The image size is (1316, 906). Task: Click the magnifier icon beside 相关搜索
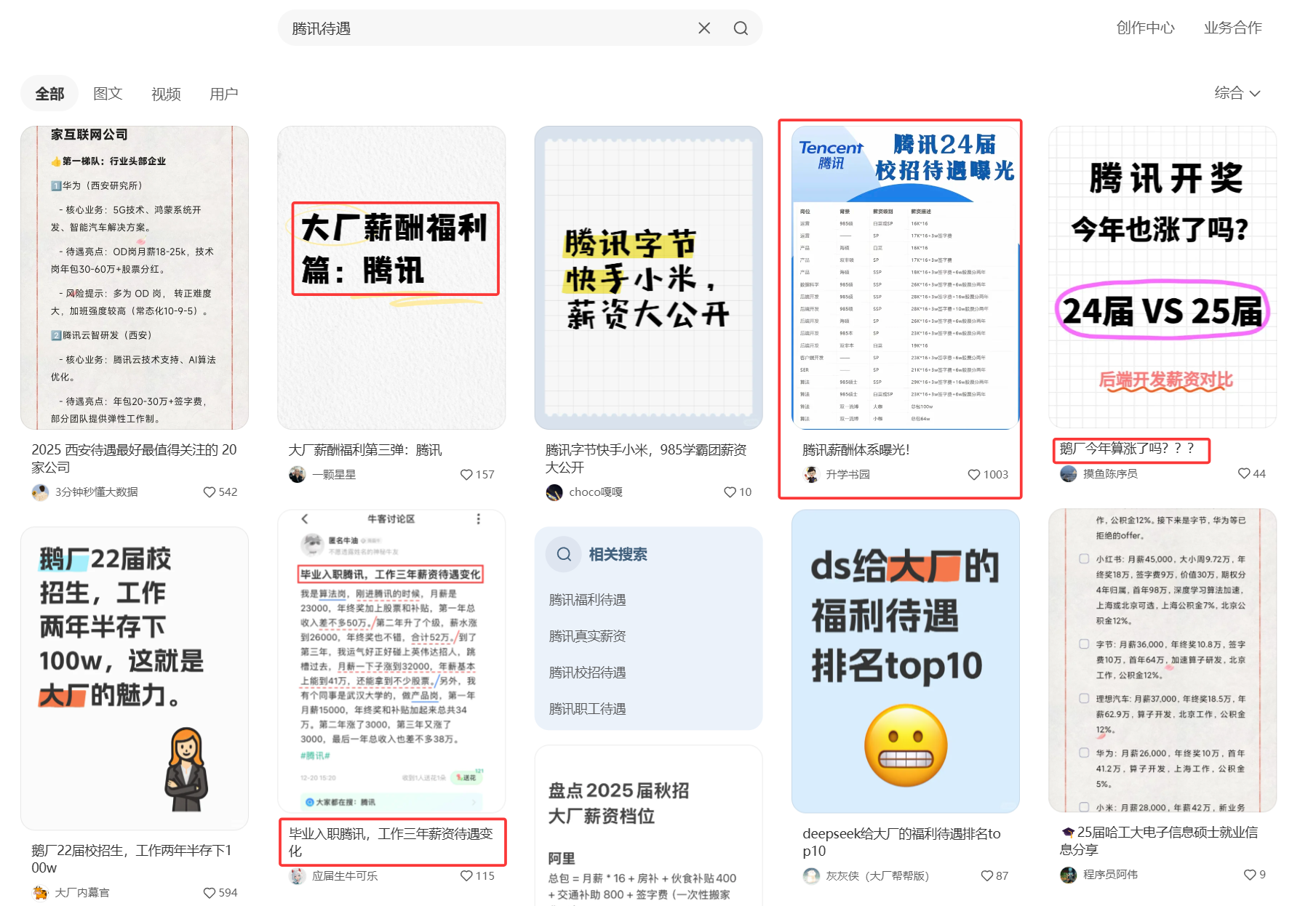click(564, 554)
